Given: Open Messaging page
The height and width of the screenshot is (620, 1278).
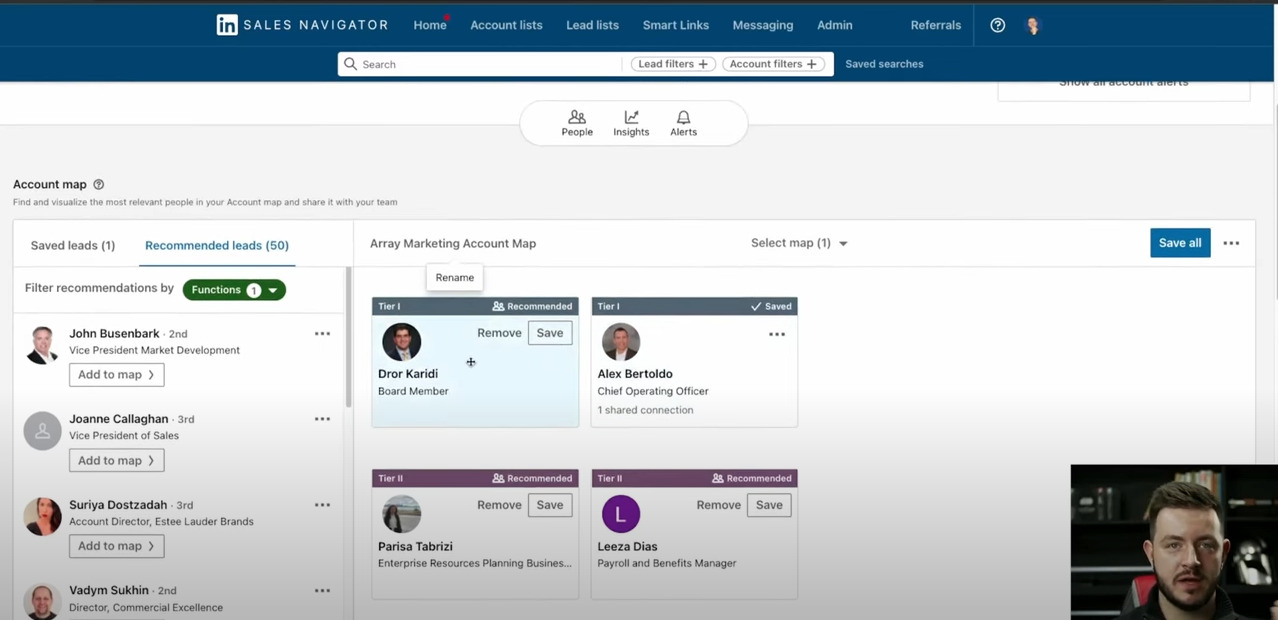Looking at the screenshot, I should click(763, 25).
